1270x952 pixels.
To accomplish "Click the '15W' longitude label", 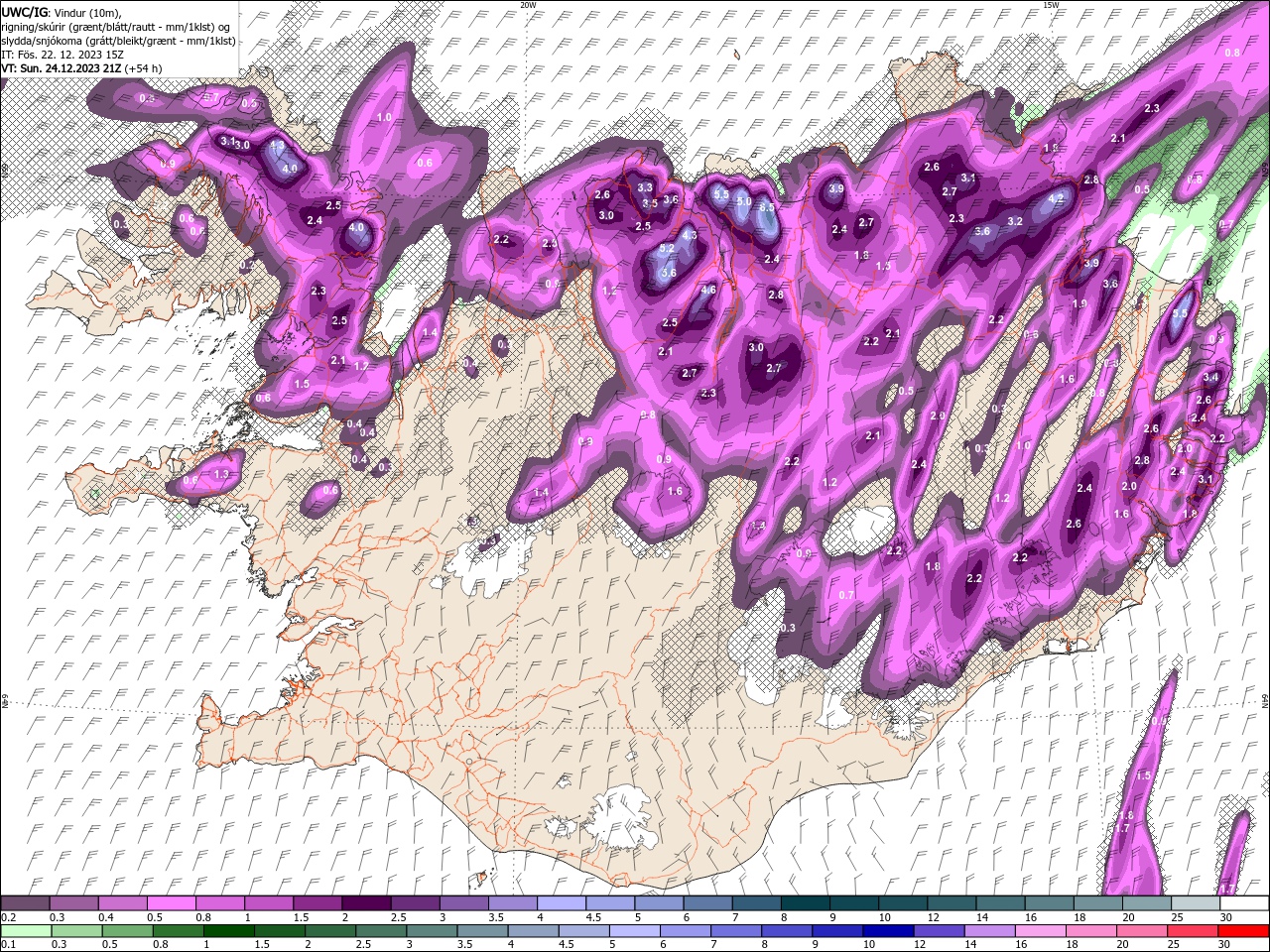I will (x=1051, y=5).
